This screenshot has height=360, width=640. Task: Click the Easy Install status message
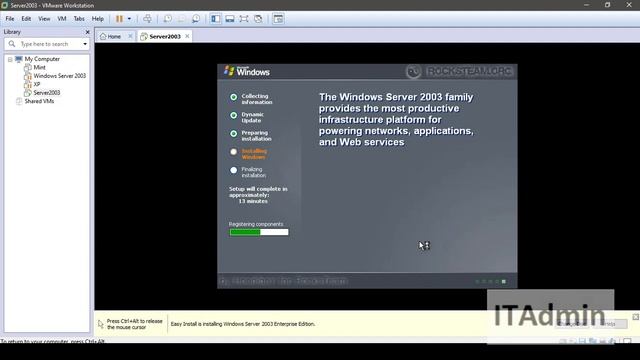[243, 324]
